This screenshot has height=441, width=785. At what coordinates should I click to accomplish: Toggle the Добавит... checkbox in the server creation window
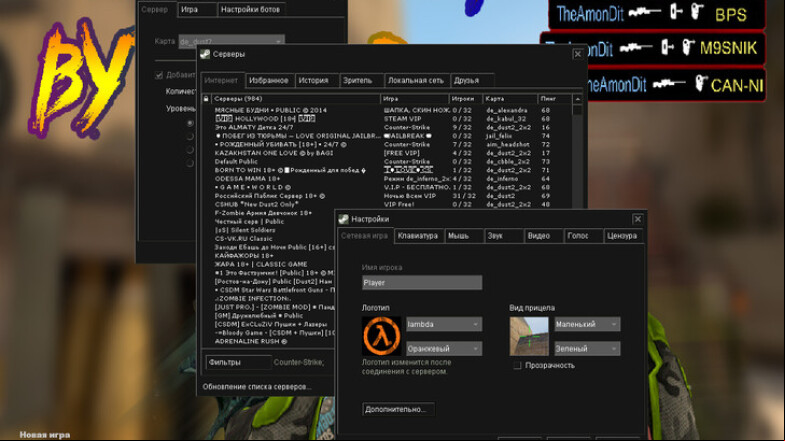tap(159, 75)
